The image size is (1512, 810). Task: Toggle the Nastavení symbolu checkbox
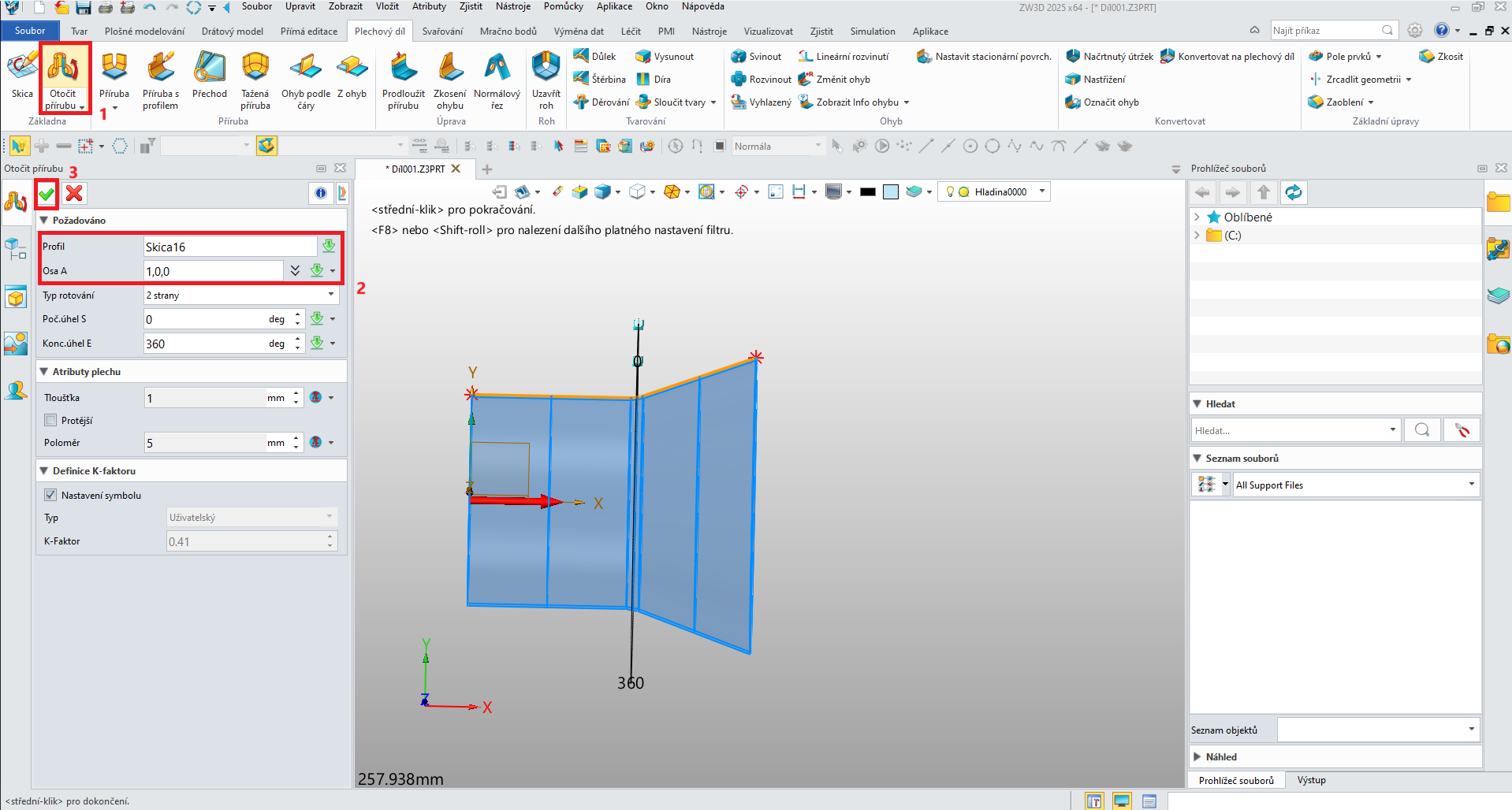point(50,495)
